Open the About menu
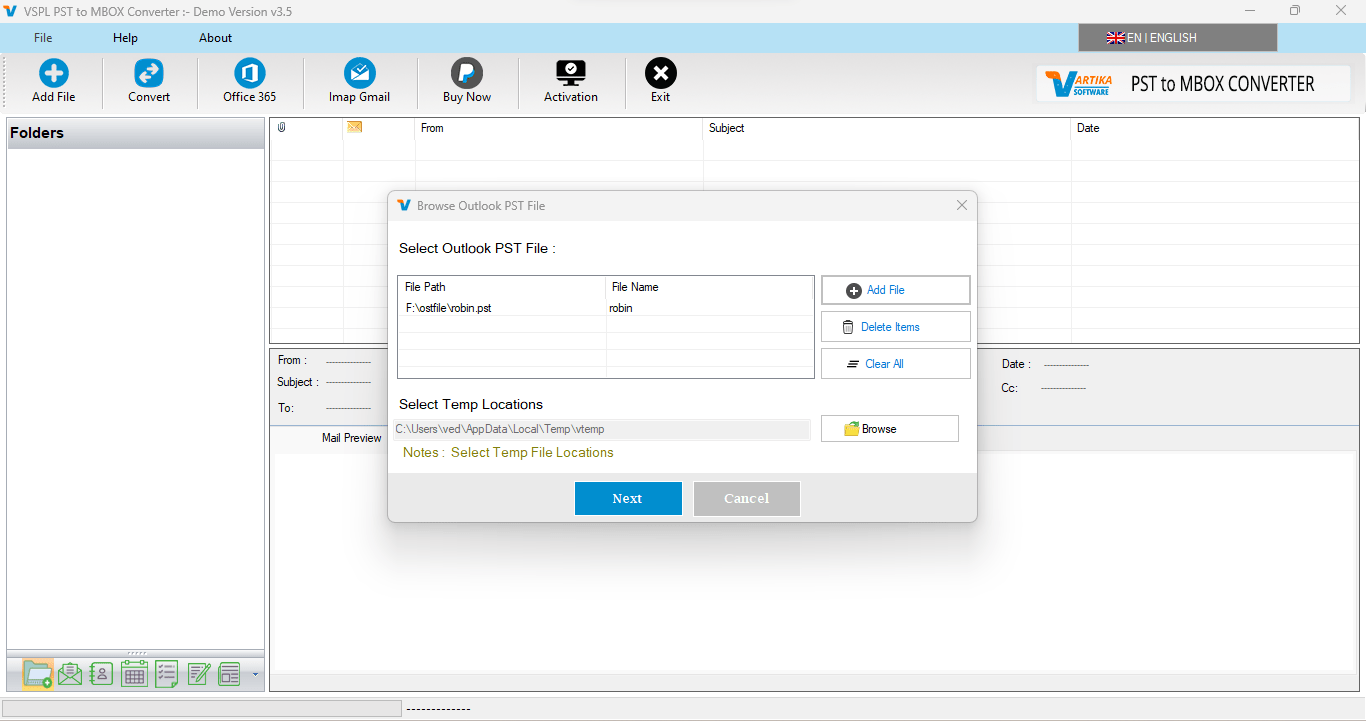The height and width of the screenshot is (721, 1366). [215, 38]
